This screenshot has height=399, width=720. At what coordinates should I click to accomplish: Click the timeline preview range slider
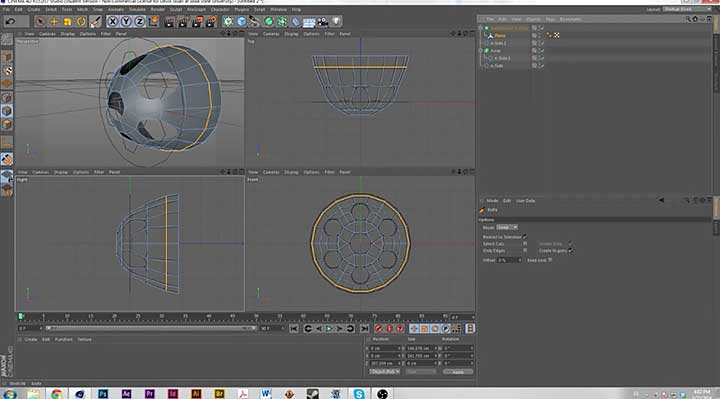point(151,328)
